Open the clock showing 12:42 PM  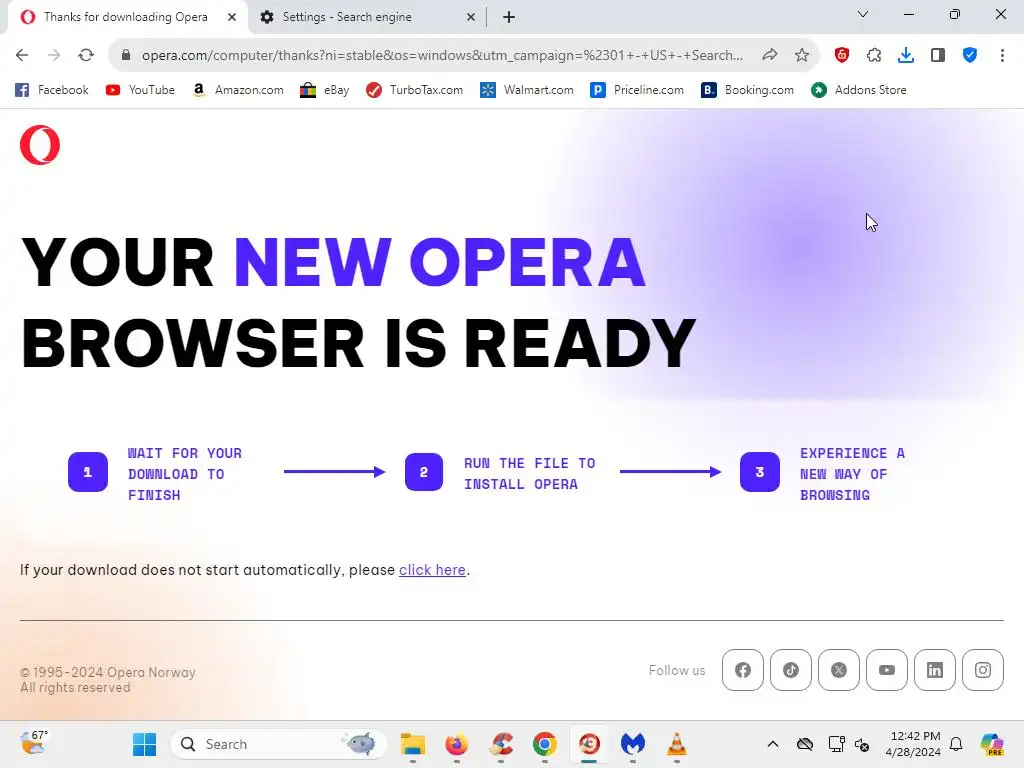[913, 744]
